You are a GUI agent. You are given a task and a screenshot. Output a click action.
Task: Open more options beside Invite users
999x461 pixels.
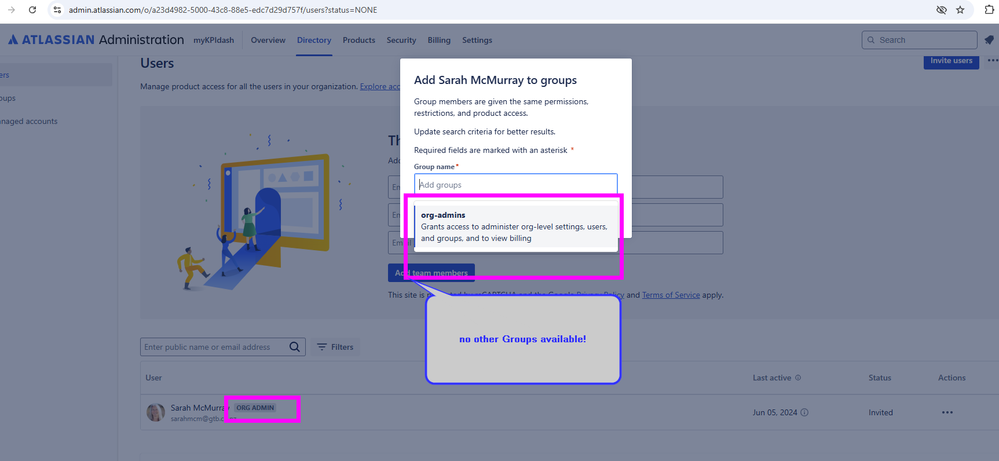(993, 60)
